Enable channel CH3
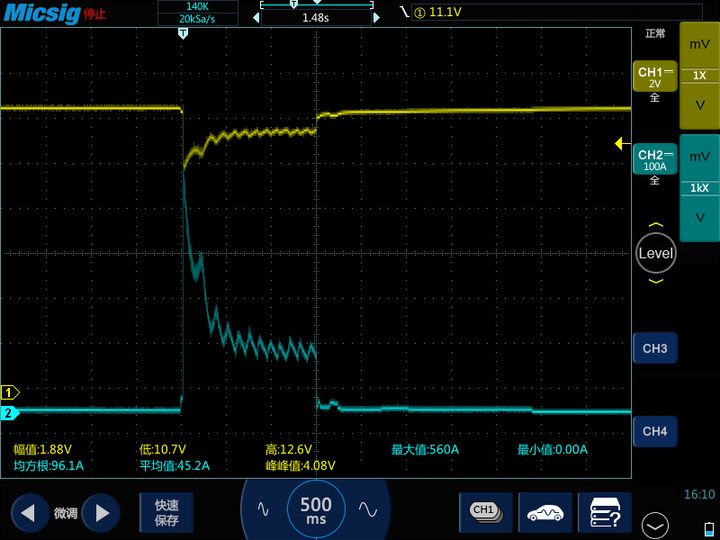 [655, 349]
